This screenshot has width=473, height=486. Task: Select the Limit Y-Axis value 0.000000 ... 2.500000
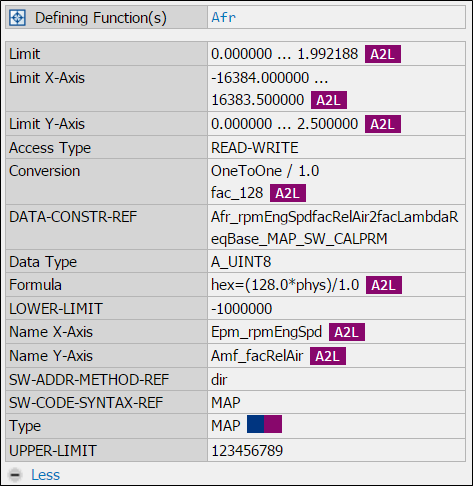[x=284, y=124]
